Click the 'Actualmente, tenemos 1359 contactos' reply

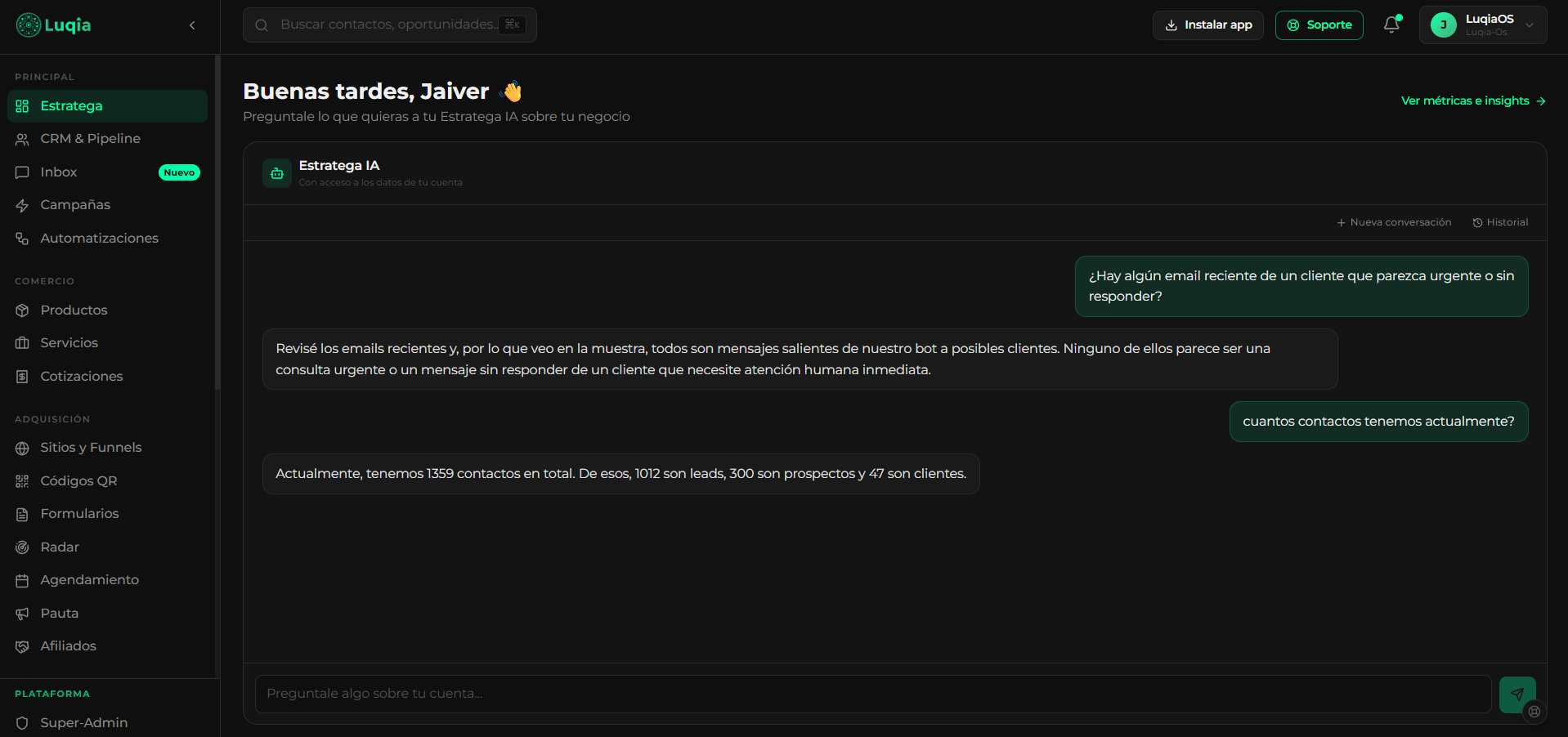[x=620, y=474]
